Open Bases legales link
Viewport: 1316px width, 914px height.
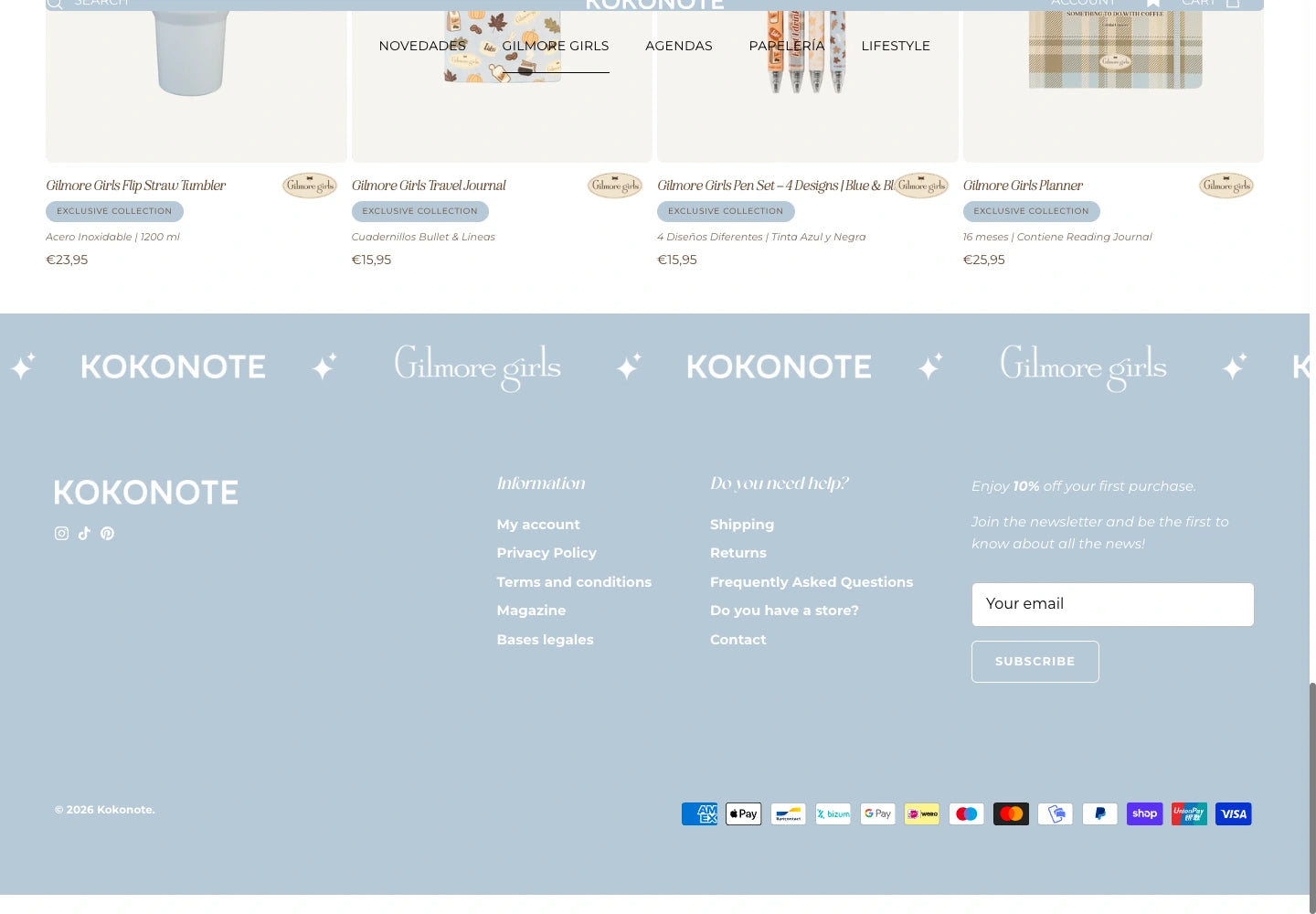tap(545, 640)
